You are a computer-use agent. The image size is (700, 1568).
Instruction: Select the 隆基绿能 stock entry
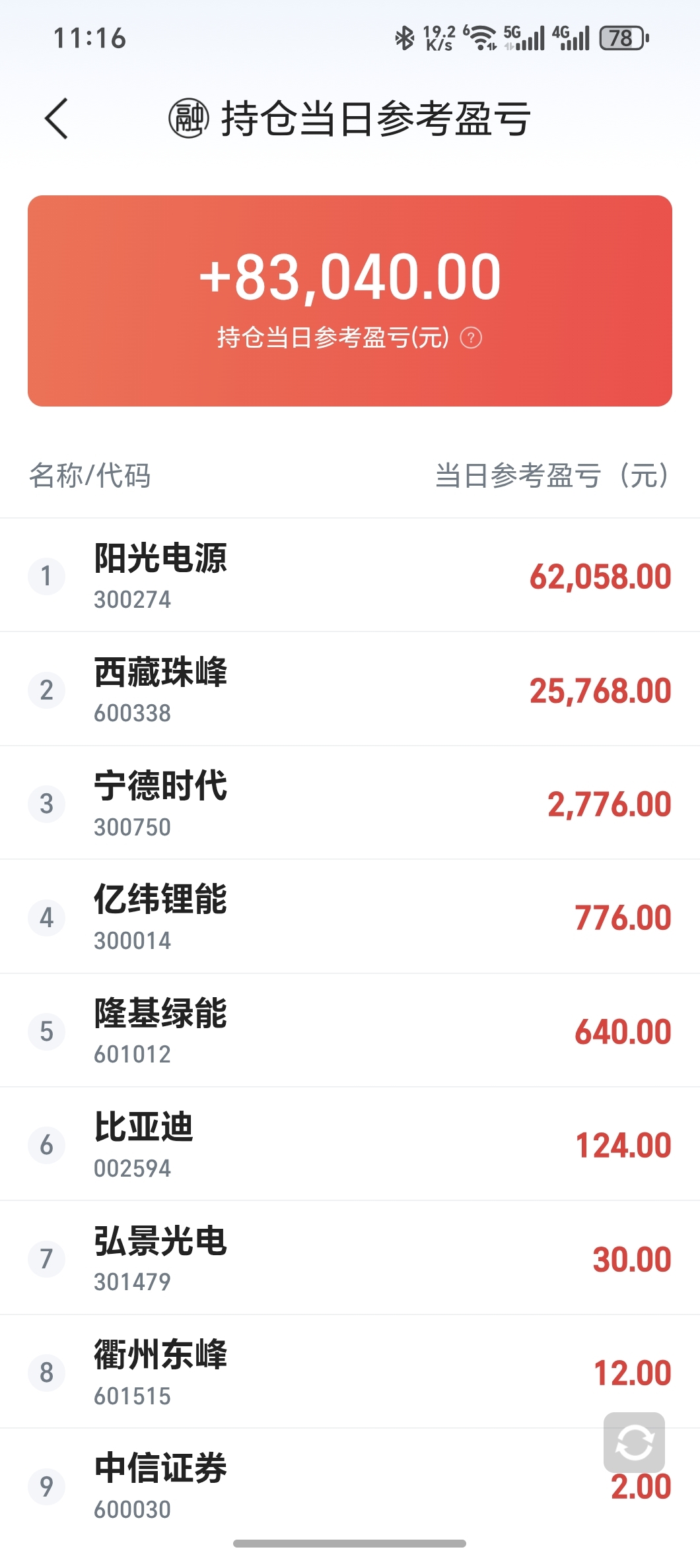[x=350, y=1031]
